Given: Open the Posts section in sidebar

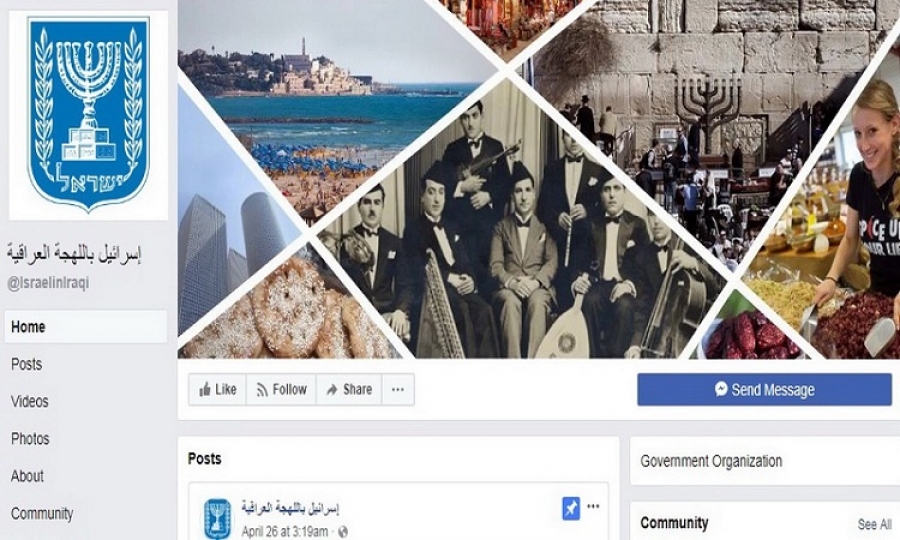Looking at the screenshot, I should pyautogui.click(x=26, y=364).
